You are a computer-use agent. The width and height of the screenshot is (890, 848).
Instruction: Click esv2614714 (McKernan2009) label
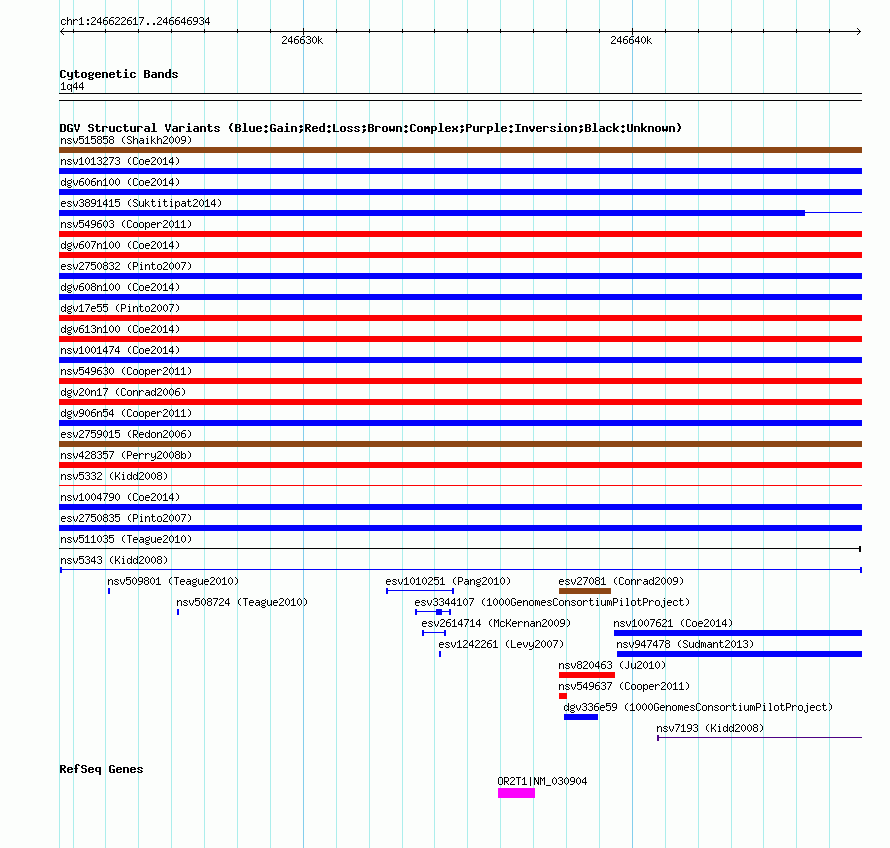(496, 623)
